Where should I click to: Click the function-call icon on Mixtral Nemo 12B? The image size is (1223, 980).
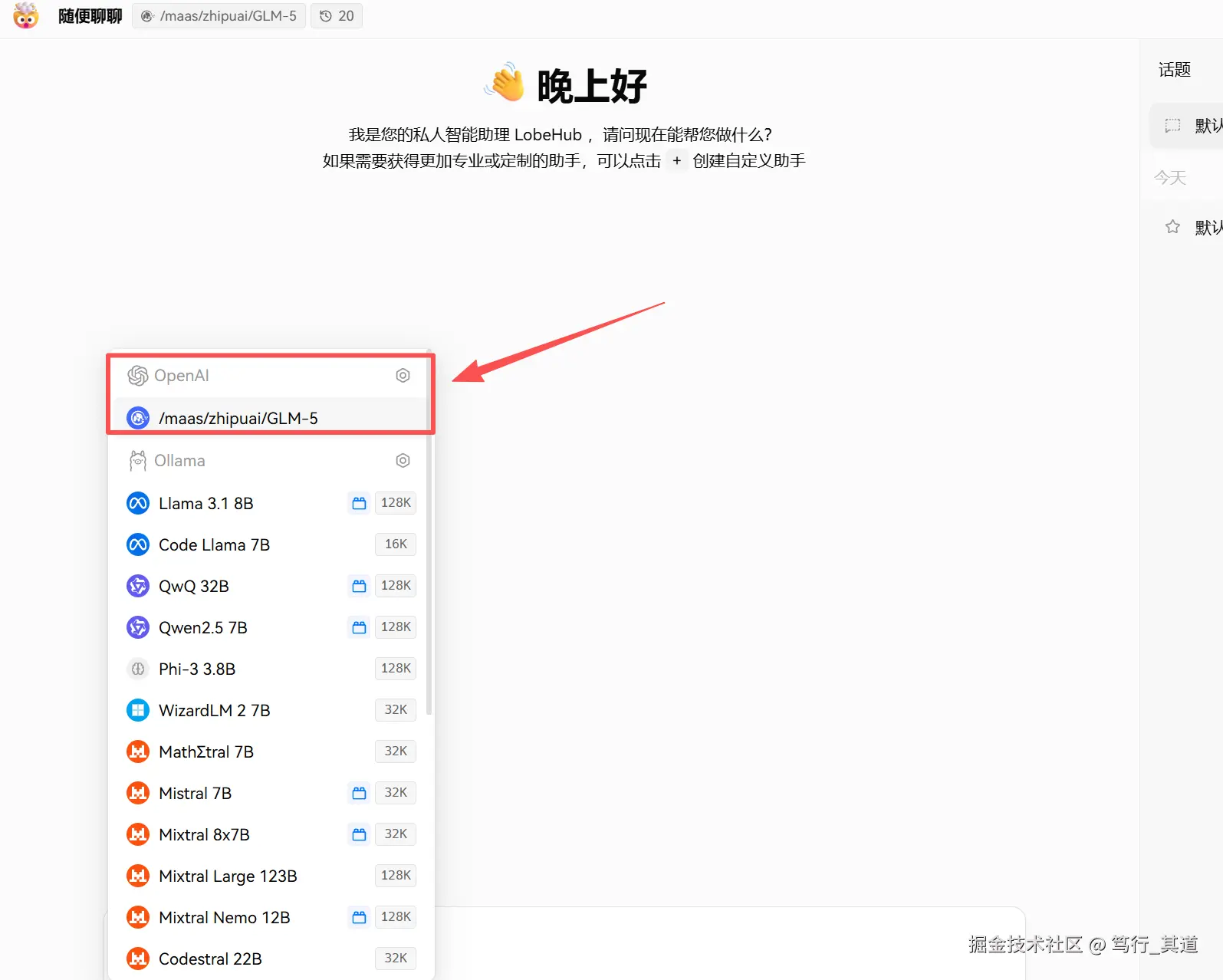point(359,917)
